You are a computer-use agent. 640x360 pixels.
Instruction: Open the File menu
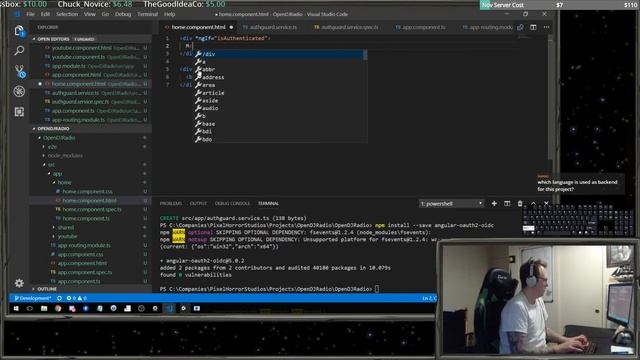31,14
